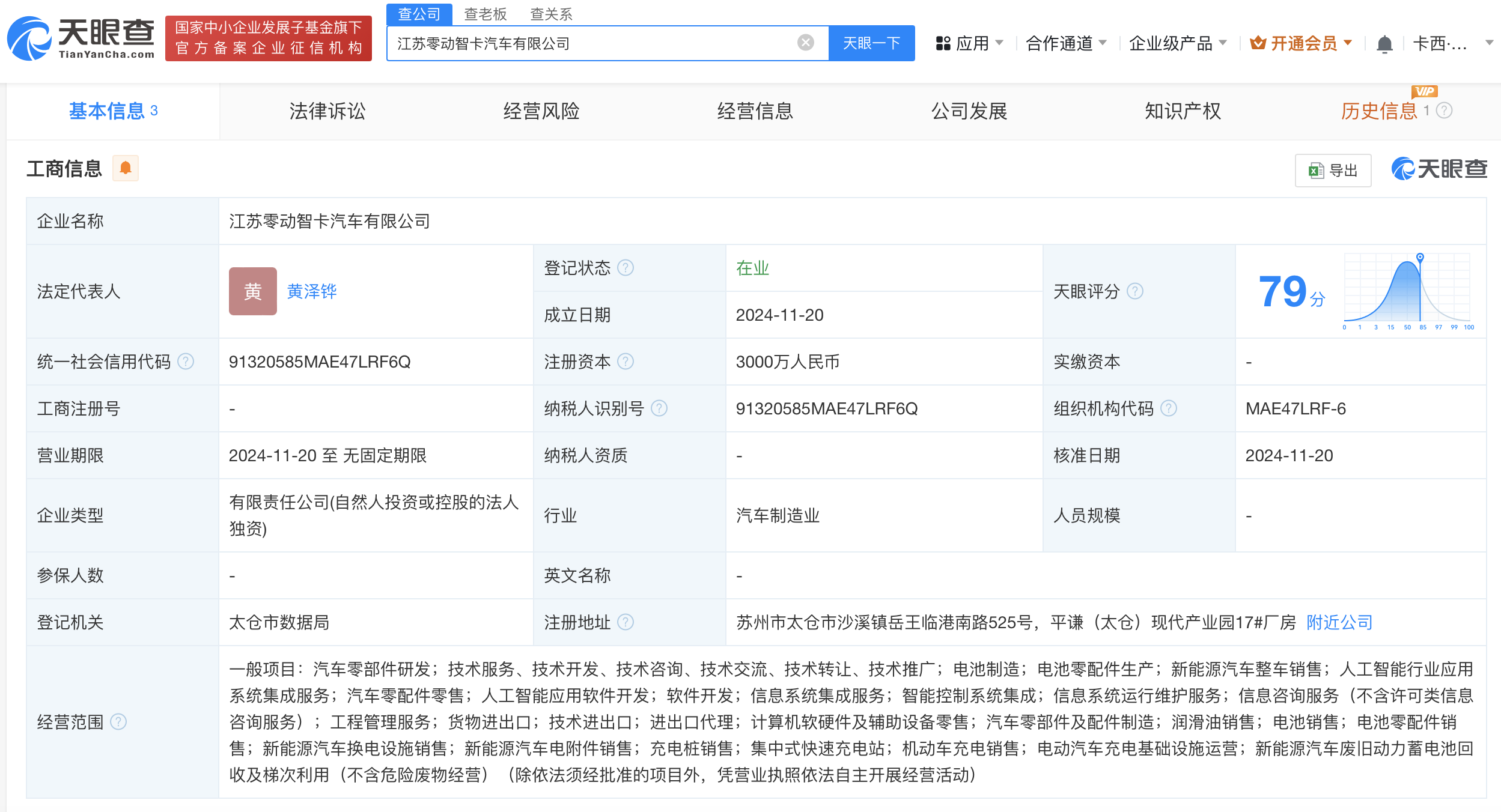Viewport: 1501px width, 812px height.
Task: Open the tooltip icon beside 天眼评分
Action: (x=1134, y=292)
